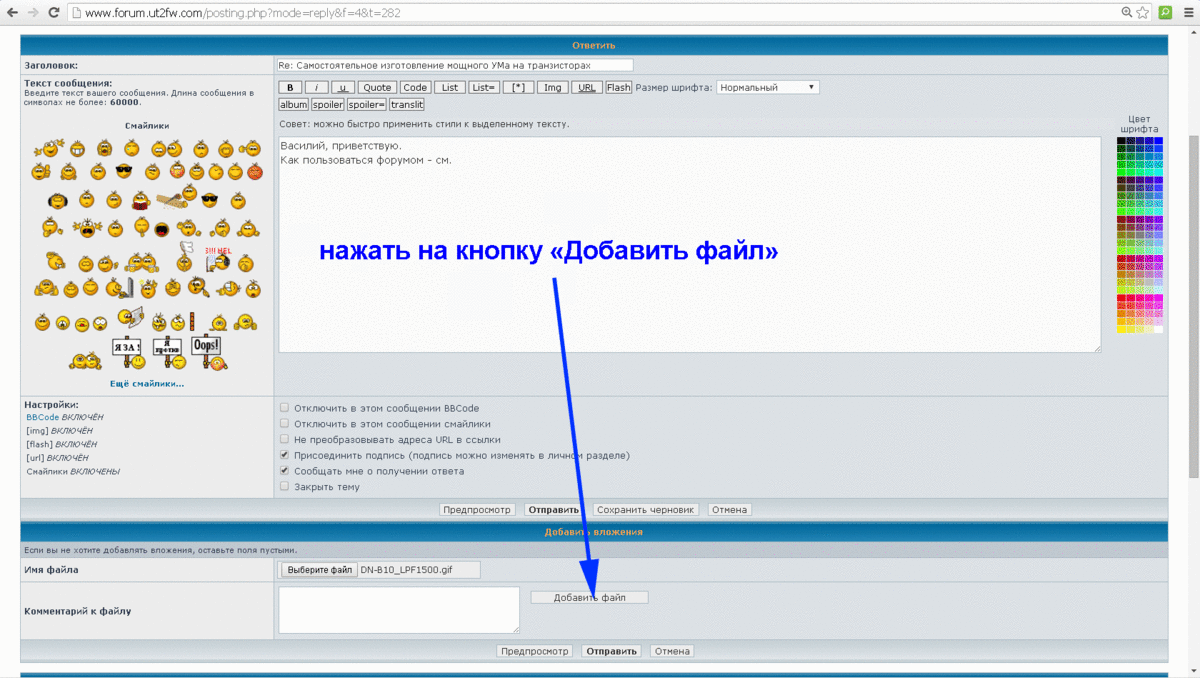This screenshot has height=678, width=1200.
Task: Insert the 'Oops!' sign smiley
Action: tap(206, 347)
